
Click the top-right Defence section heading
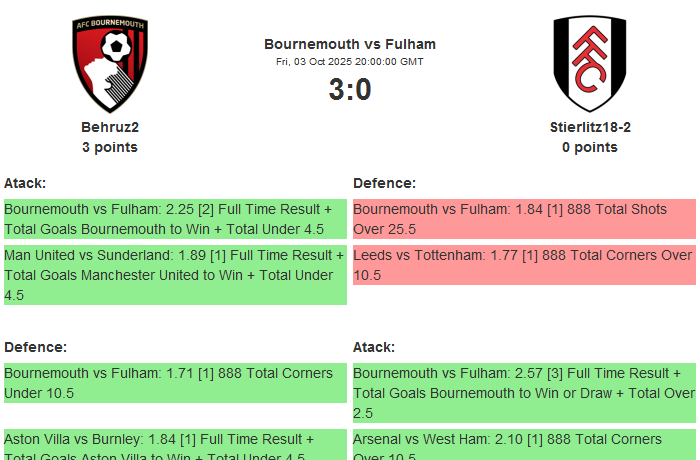tap(384, 183)
